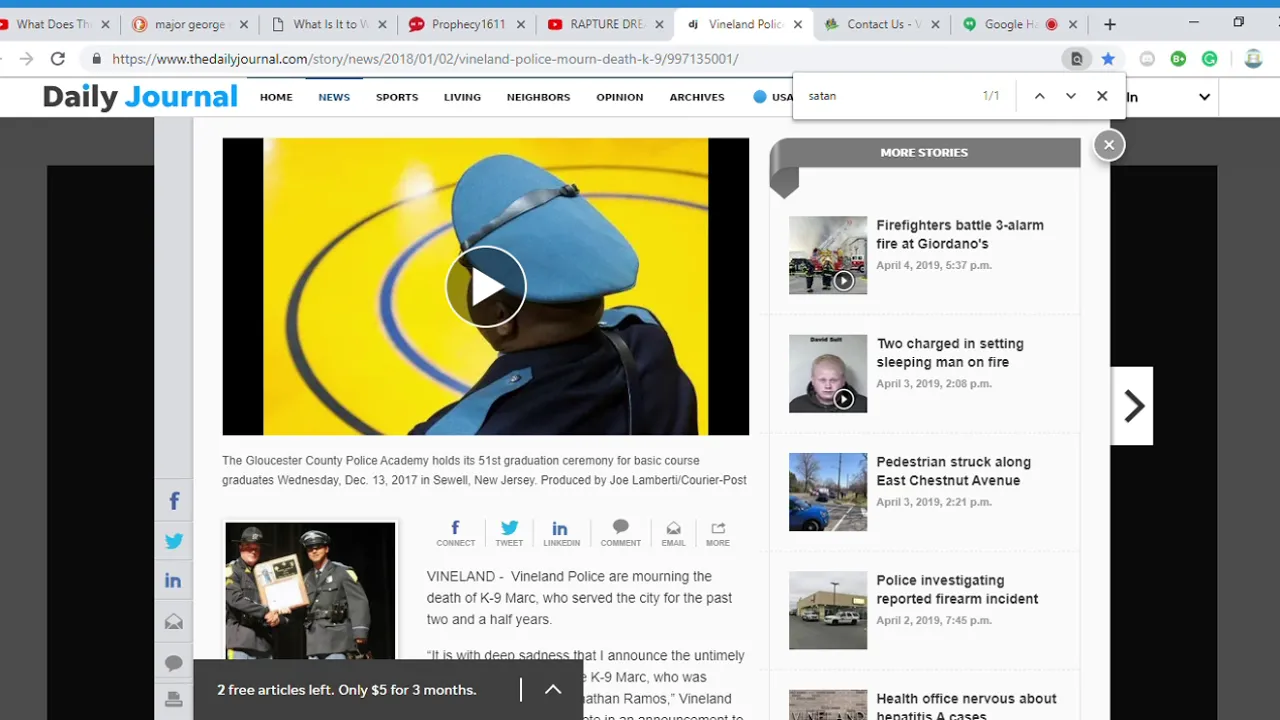
Task: Click the Giordano's fire thumbnail
Action: [828, 255]
